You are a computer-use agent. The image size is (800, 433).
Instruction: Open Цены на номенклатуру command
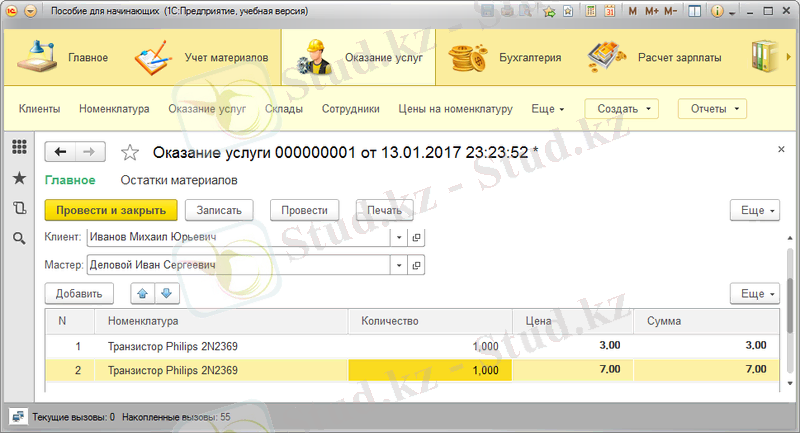(455, 109)
